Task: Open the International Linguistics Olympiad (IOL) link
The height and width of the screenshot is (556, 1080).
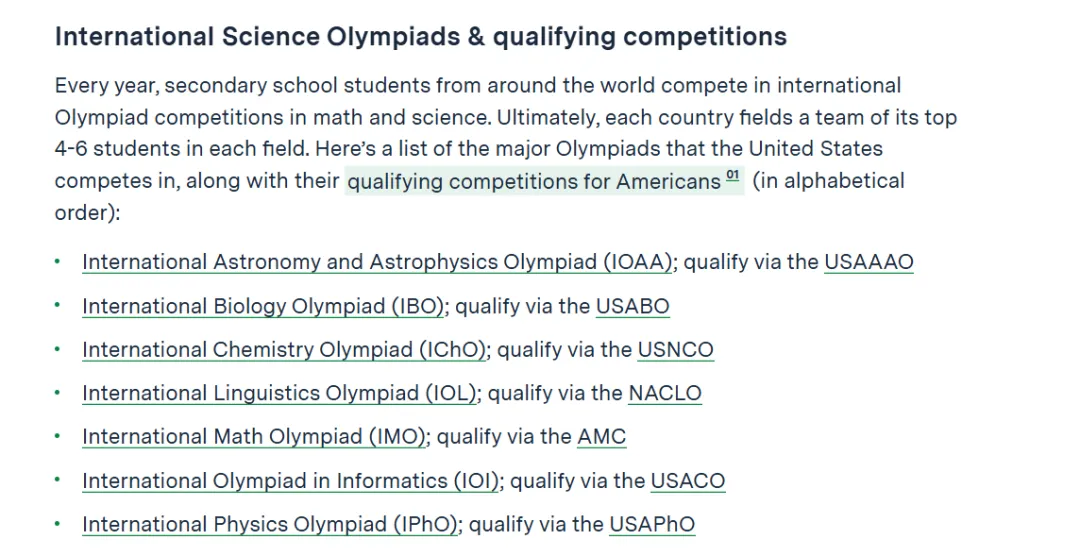Action: coord(279,393)
